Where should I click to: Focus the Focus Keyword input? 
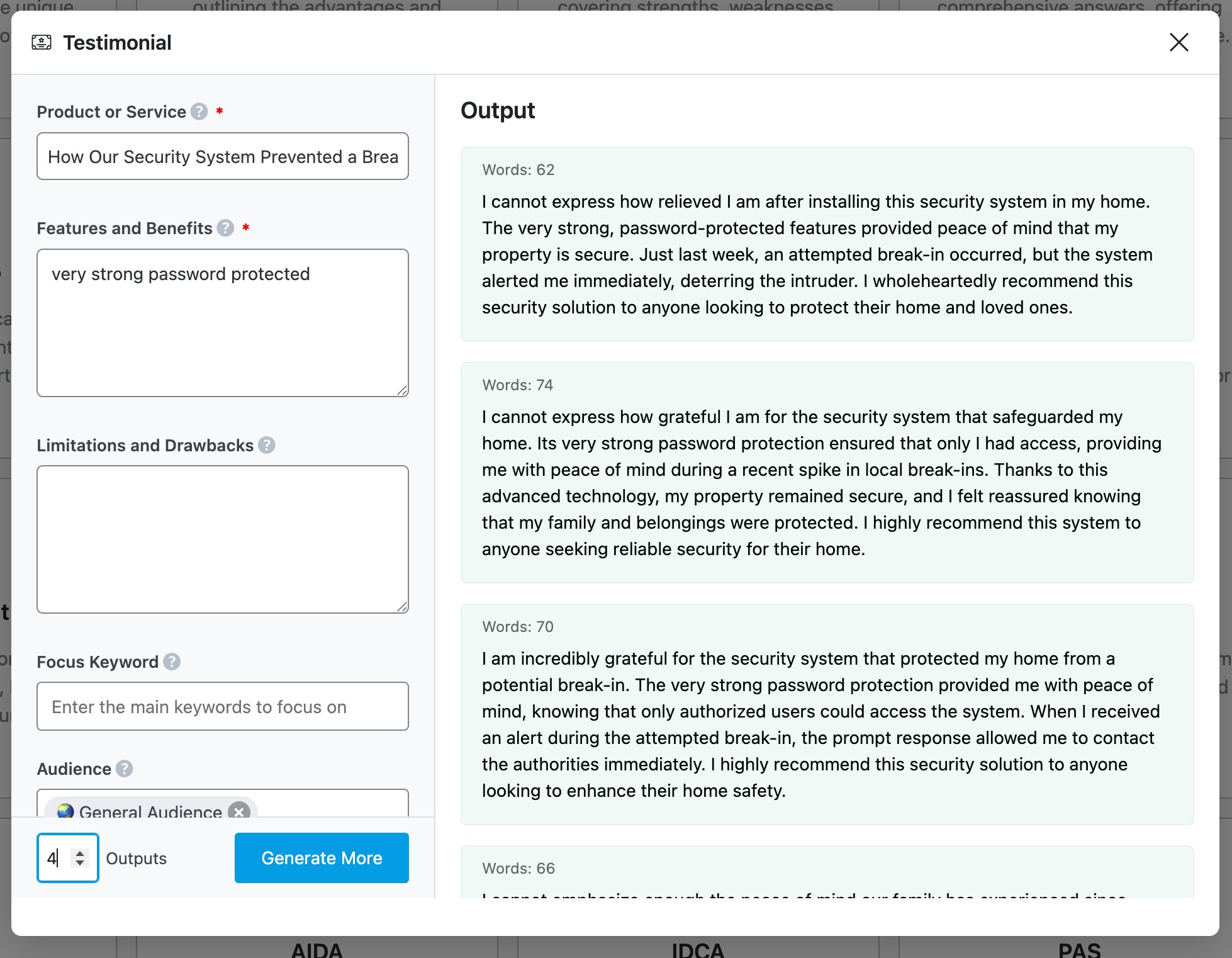pyautogui.click(x=223, y=706)
